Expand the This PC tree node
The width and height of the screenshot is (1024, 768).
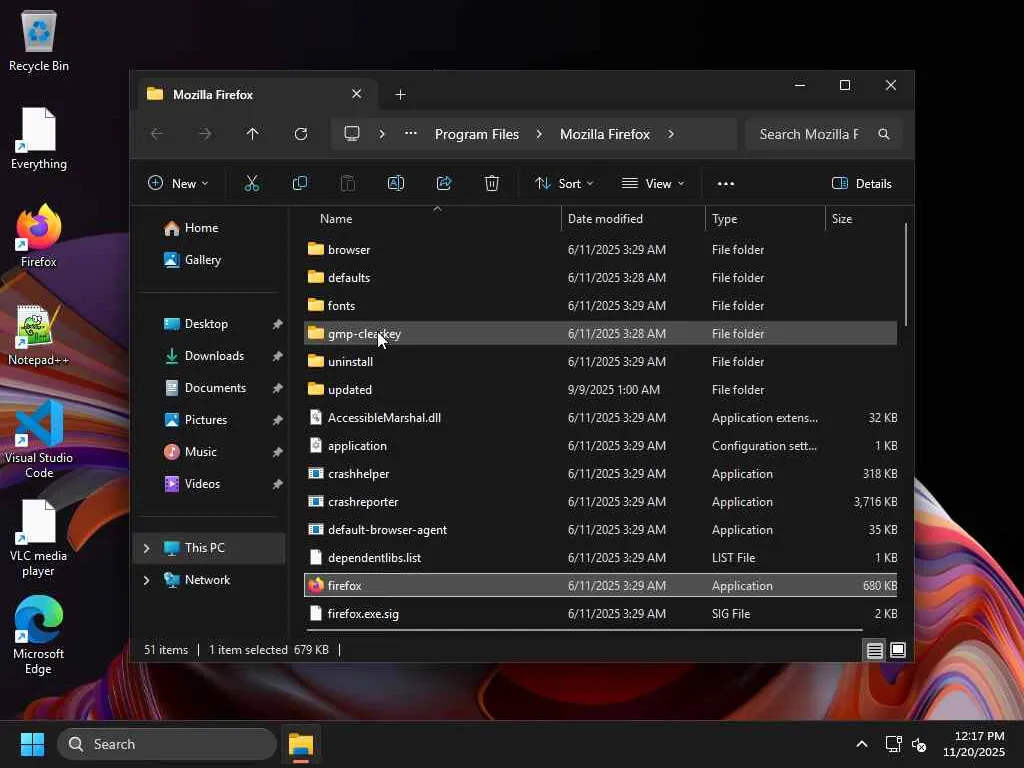pyautogui.click(x=147, y=548)
